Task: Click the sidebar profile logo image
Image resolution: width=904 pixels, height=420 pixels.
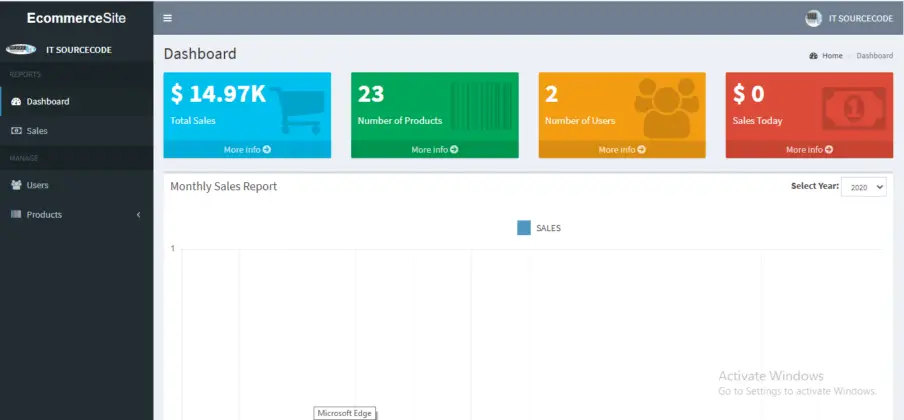Action: (21, 49)
